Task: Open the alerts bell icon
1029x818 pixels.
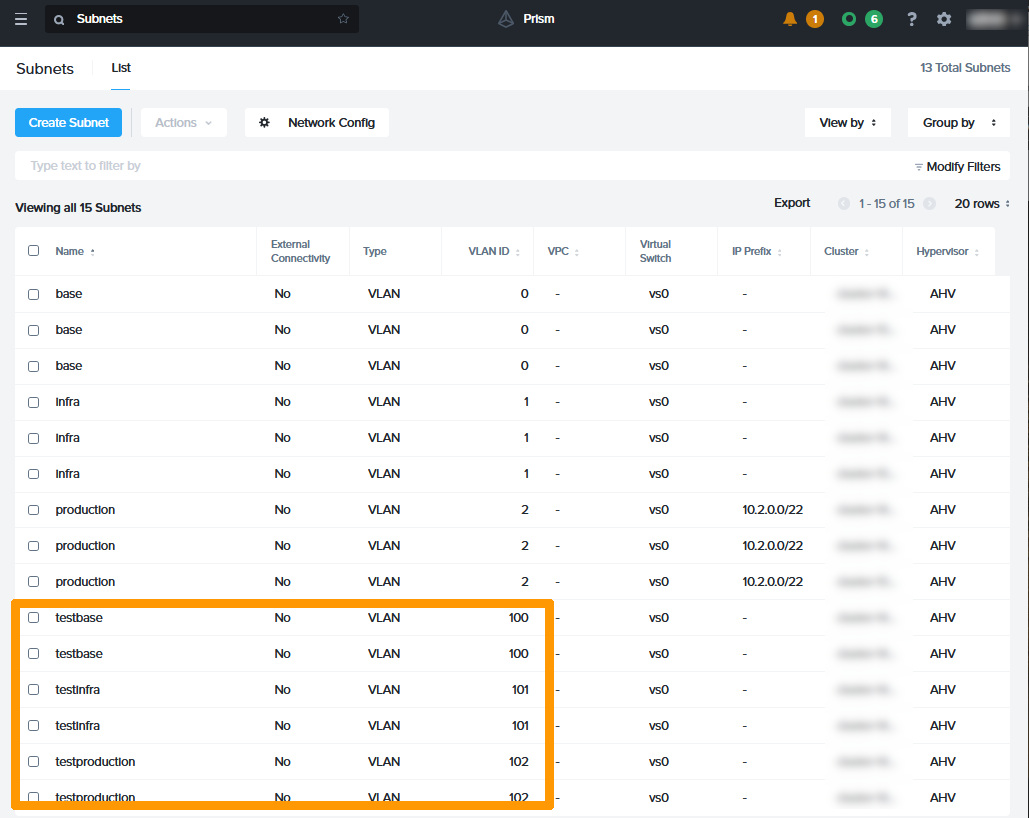Action: point(790,19)
